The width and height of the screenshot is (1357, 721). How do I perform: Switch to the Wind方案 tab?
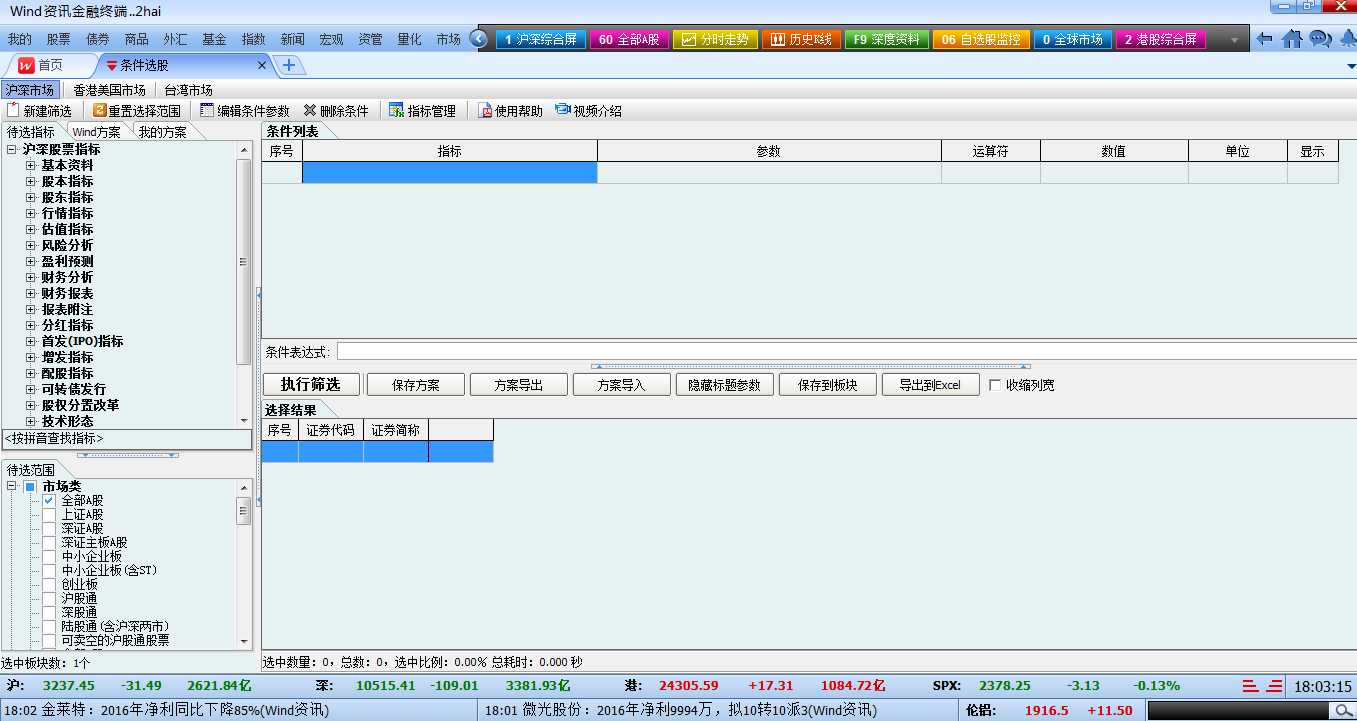pos(96,132)
